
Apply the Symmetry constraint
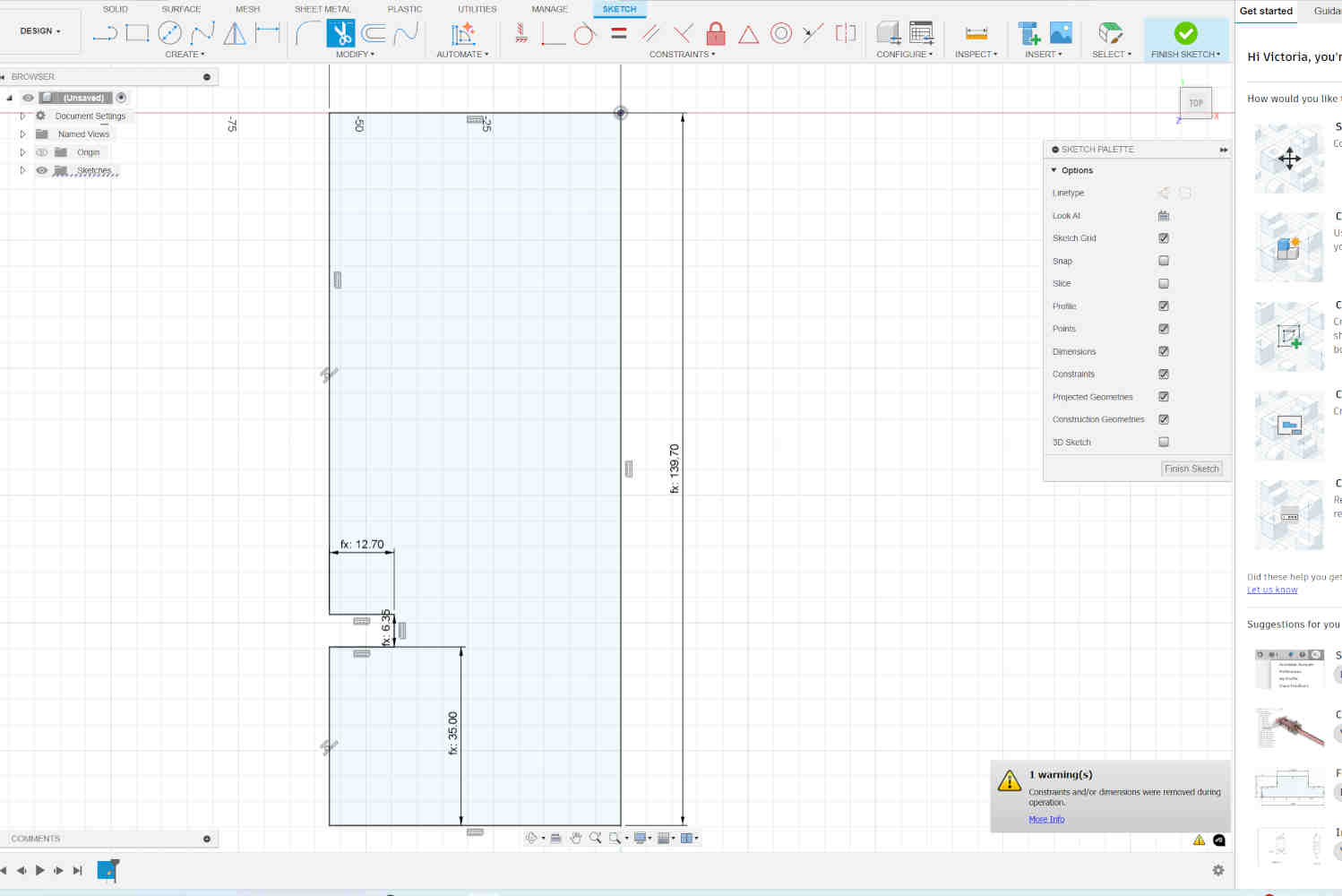(x=845, y=33)
